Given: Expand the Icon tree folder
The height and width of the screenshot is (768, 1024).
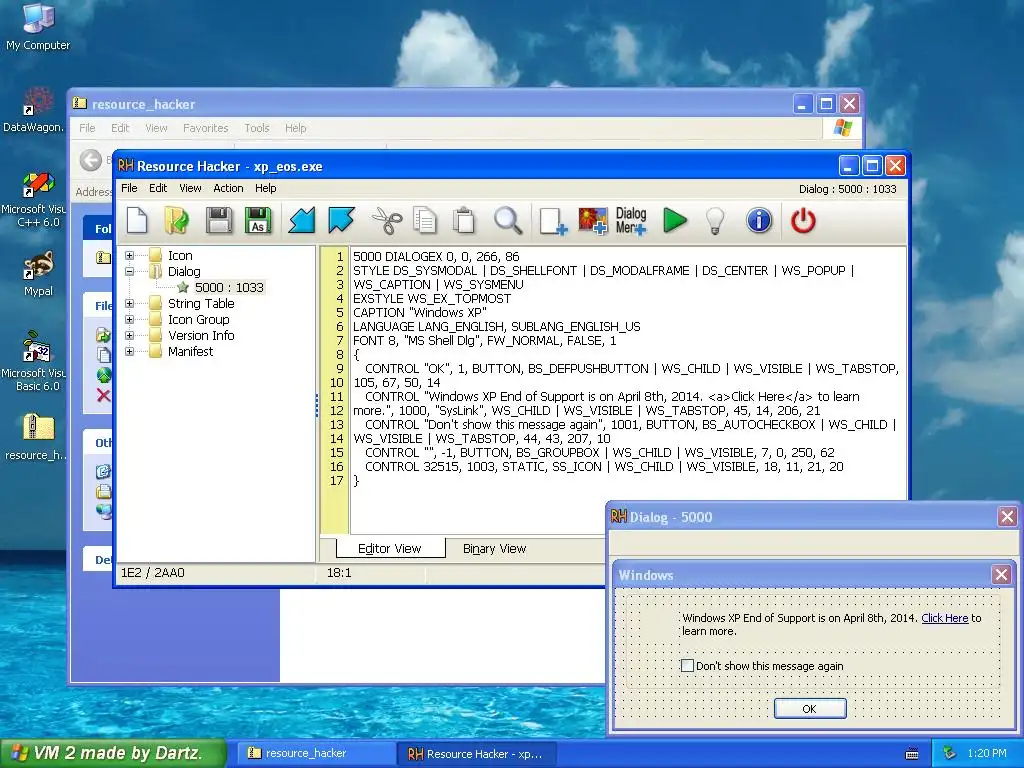Looking at the screenshot, I should (x=129, y=255).
